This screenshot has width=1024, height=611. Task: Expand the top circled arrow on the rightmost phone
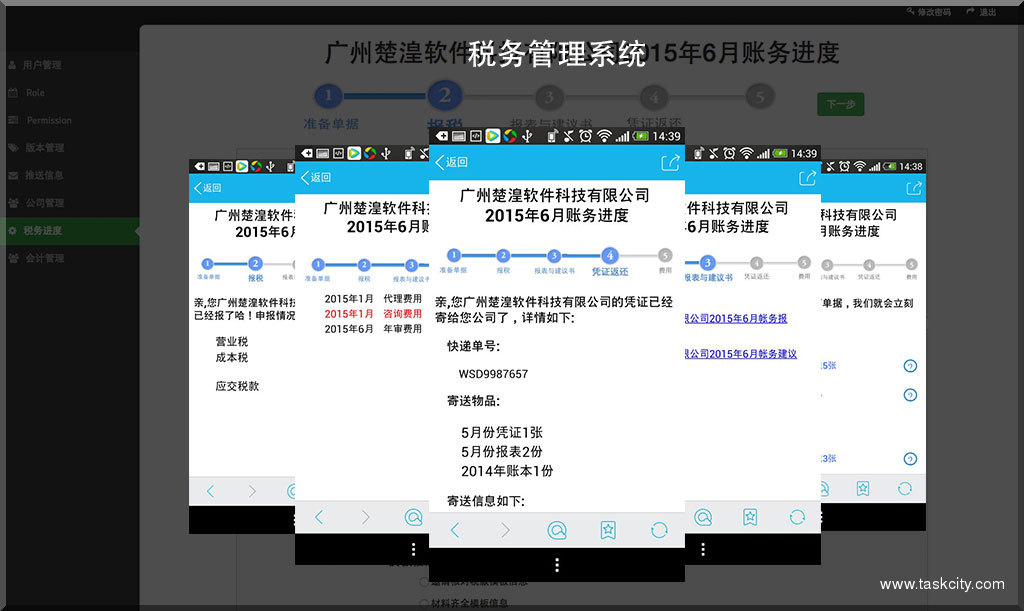pyautogui.click(x=909, y=366)
